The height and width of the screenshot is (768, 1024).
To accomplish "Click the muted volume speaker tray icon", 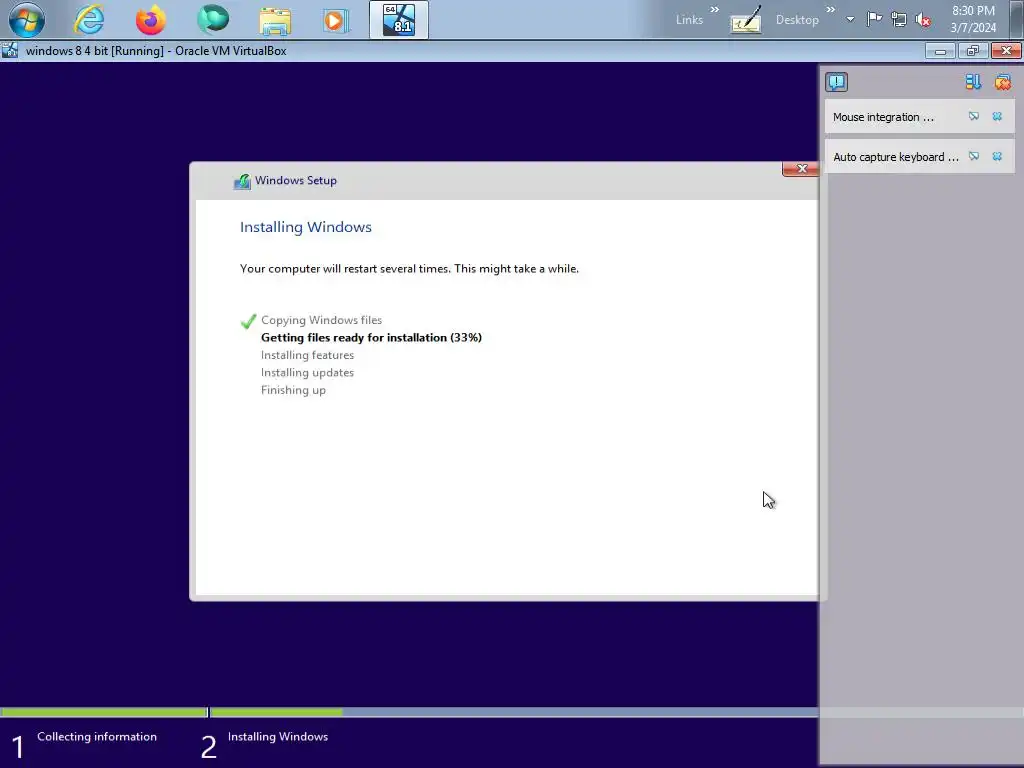I will 923,20.
